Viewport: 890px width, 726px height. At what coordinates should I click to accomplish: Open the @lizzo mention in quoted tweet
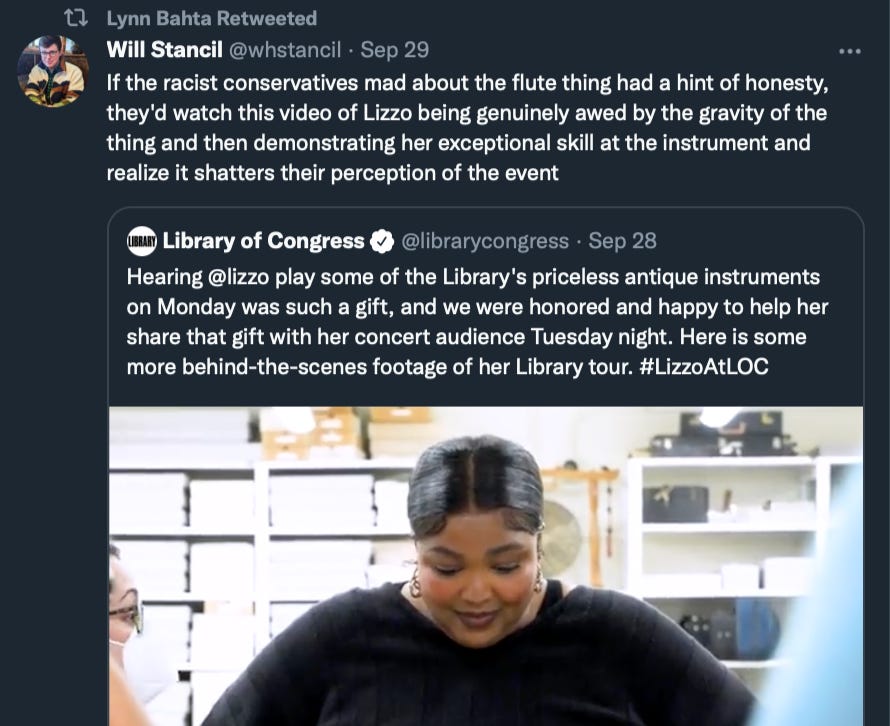click(x=238, y=276)
